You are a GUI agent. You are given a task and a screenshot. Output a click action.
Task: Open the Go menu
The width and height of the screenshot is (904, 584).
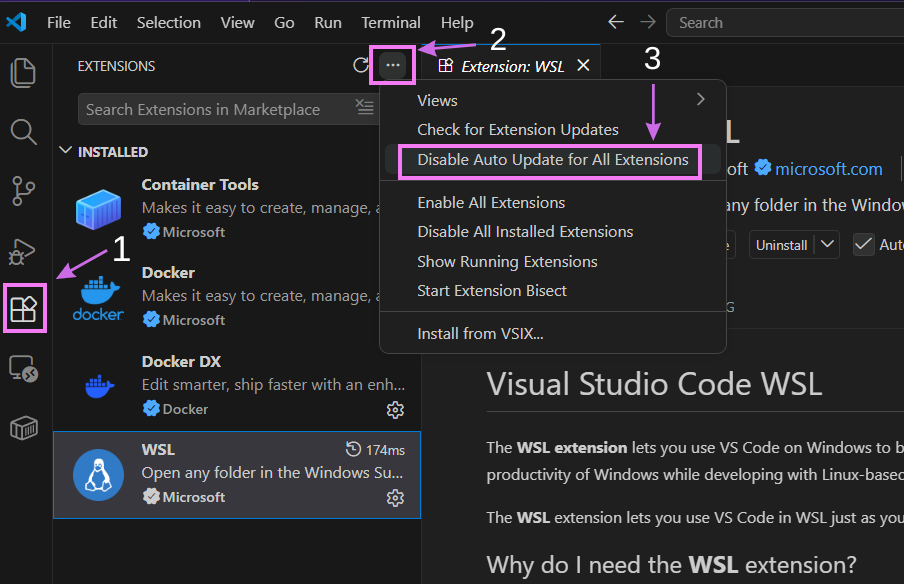pyautogui.click(x=284, y=22)
